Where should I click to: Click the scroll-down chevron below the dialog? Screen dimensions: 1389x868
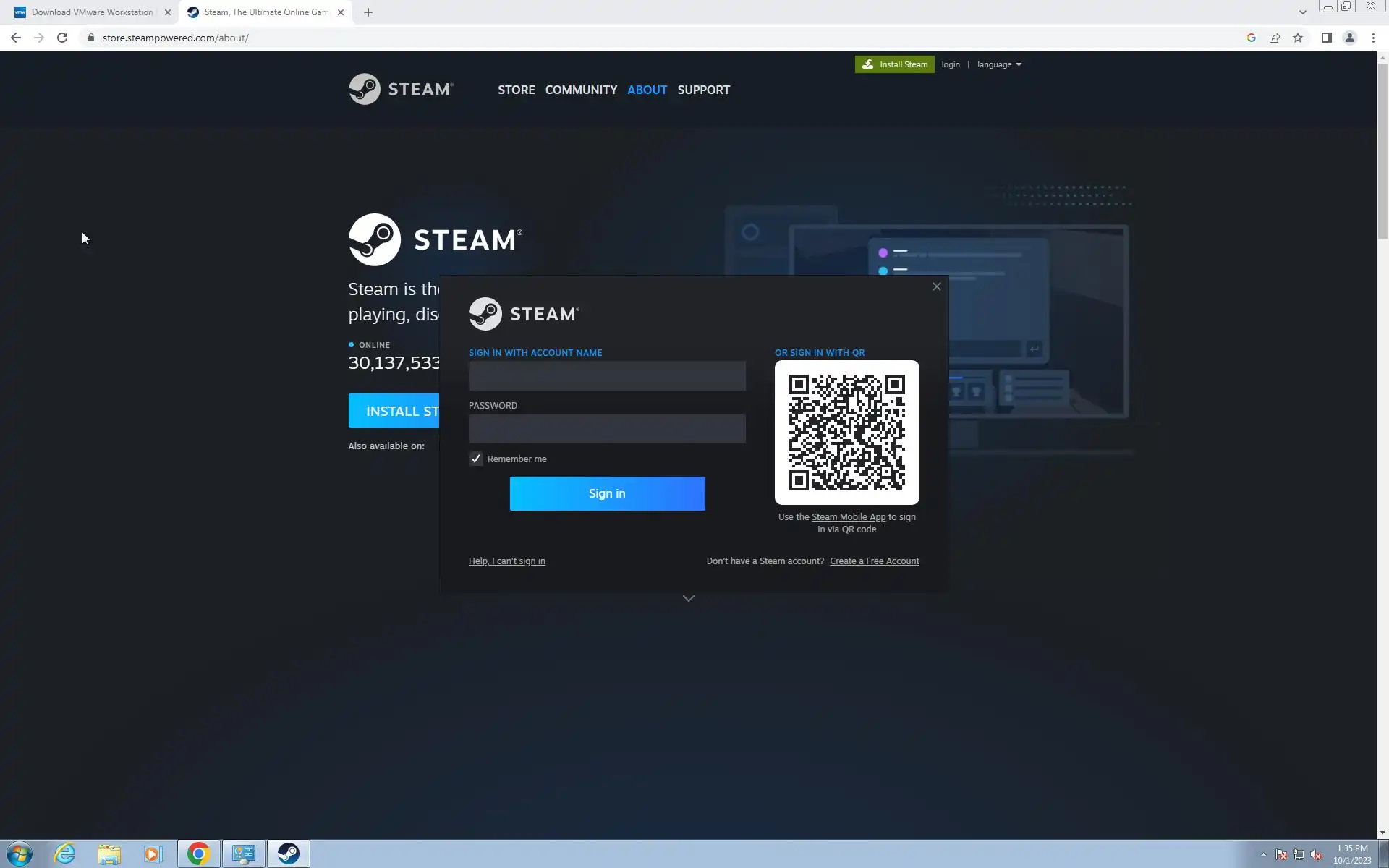pyautogui.click(x=689, y=599)
